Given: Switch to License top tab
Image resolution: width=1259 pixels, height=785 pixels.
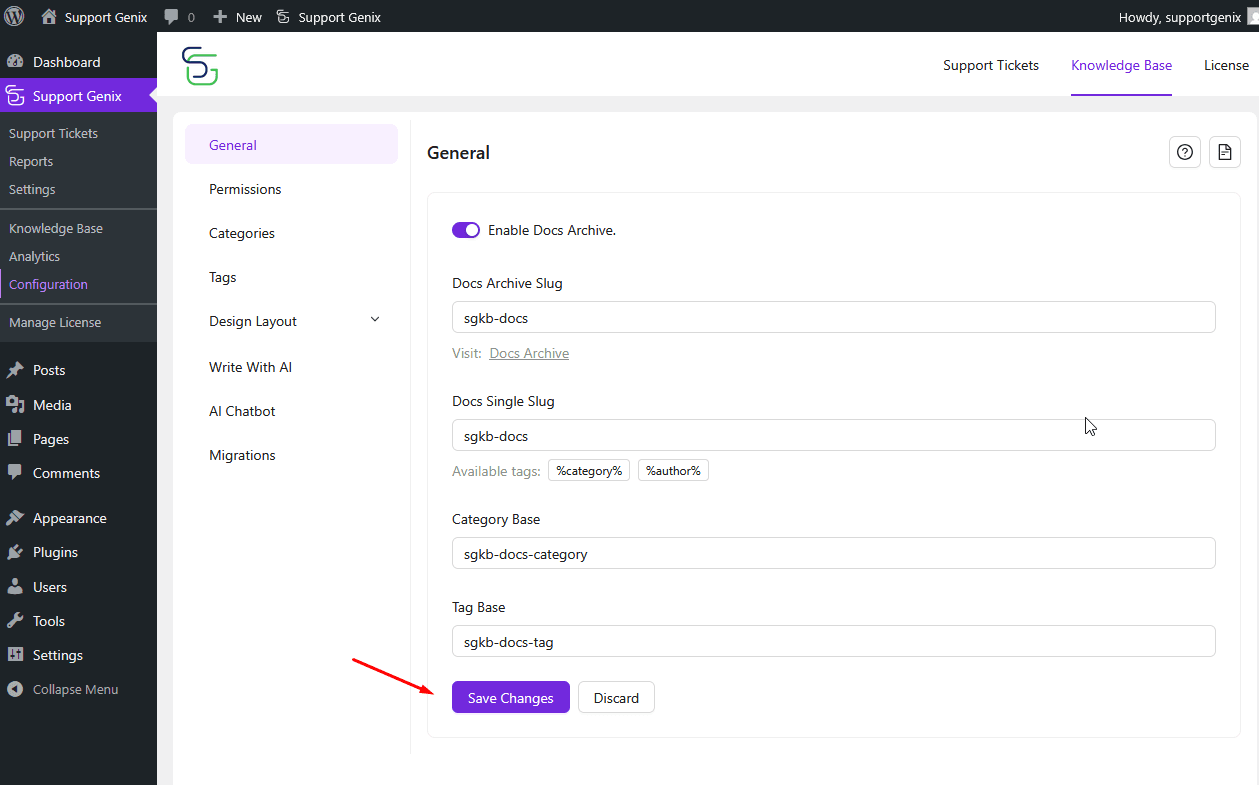Looking at the screenshot, I should click(1226, 65).
